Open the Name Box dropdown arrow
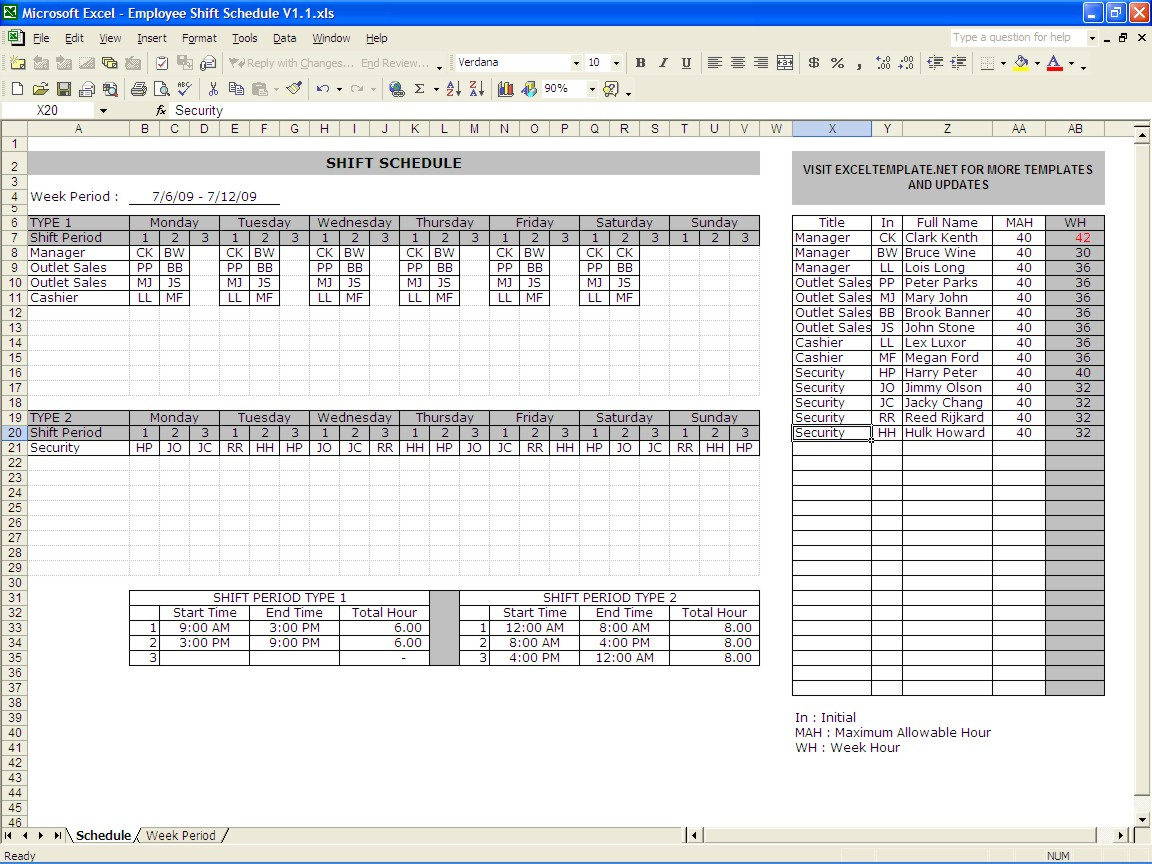The image size is (1152, 864). pos(103,111)
